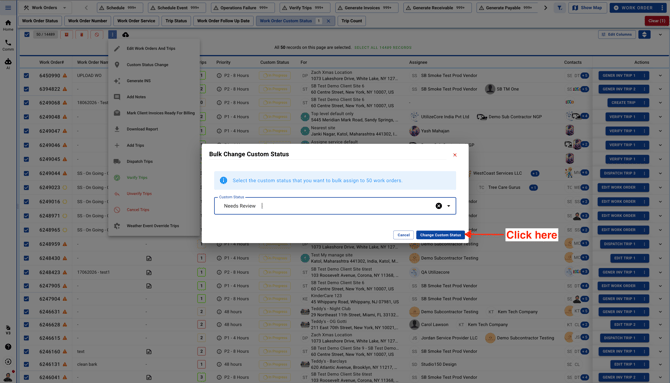Choose Add Notes menu item
Image resolution: width=670 pixels, height=383 pixels.
pyautogui.click(x=154, y=97)
